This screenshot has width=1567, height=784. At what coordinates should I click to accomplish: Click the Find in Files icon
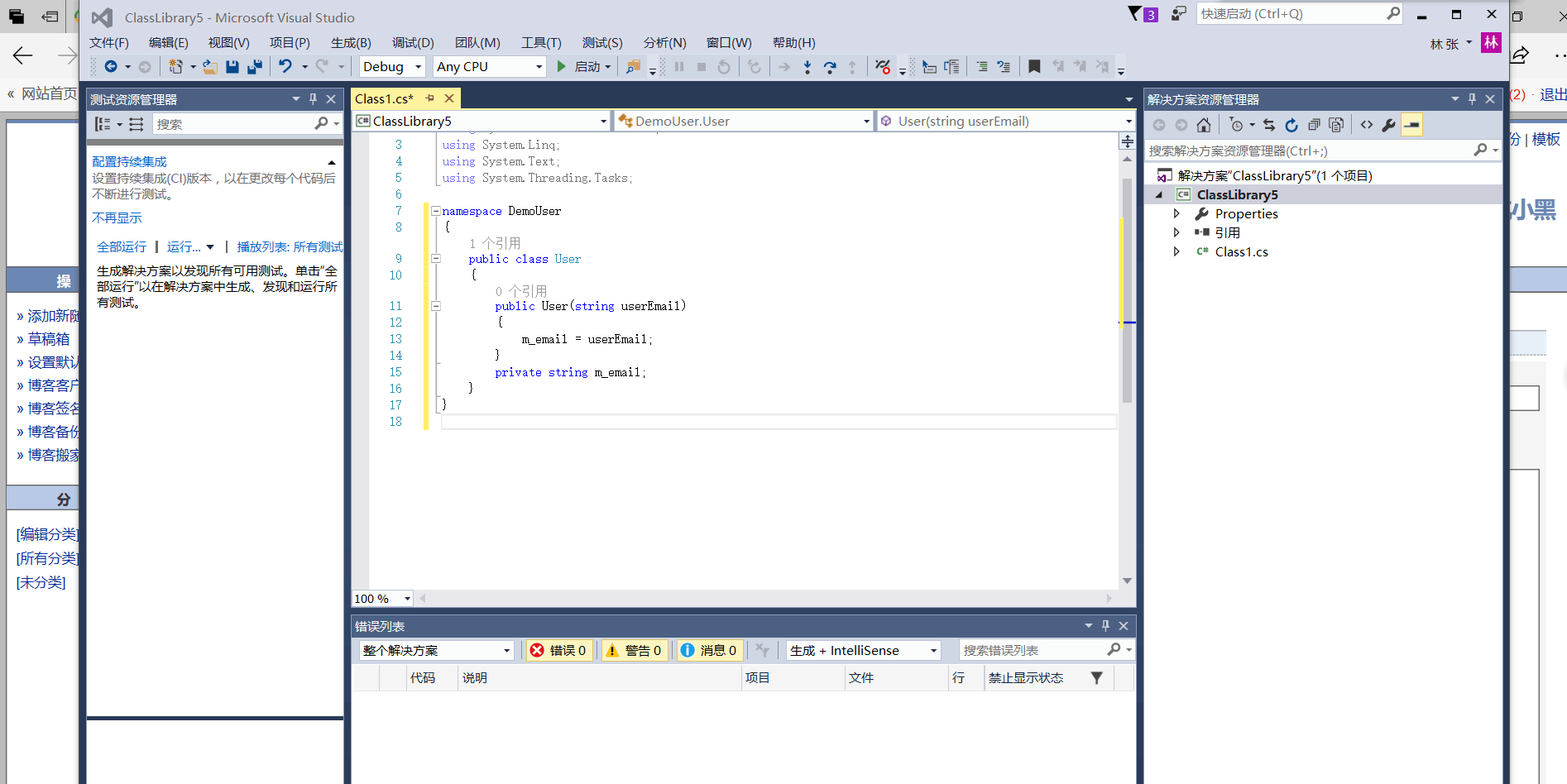(633, 67)
